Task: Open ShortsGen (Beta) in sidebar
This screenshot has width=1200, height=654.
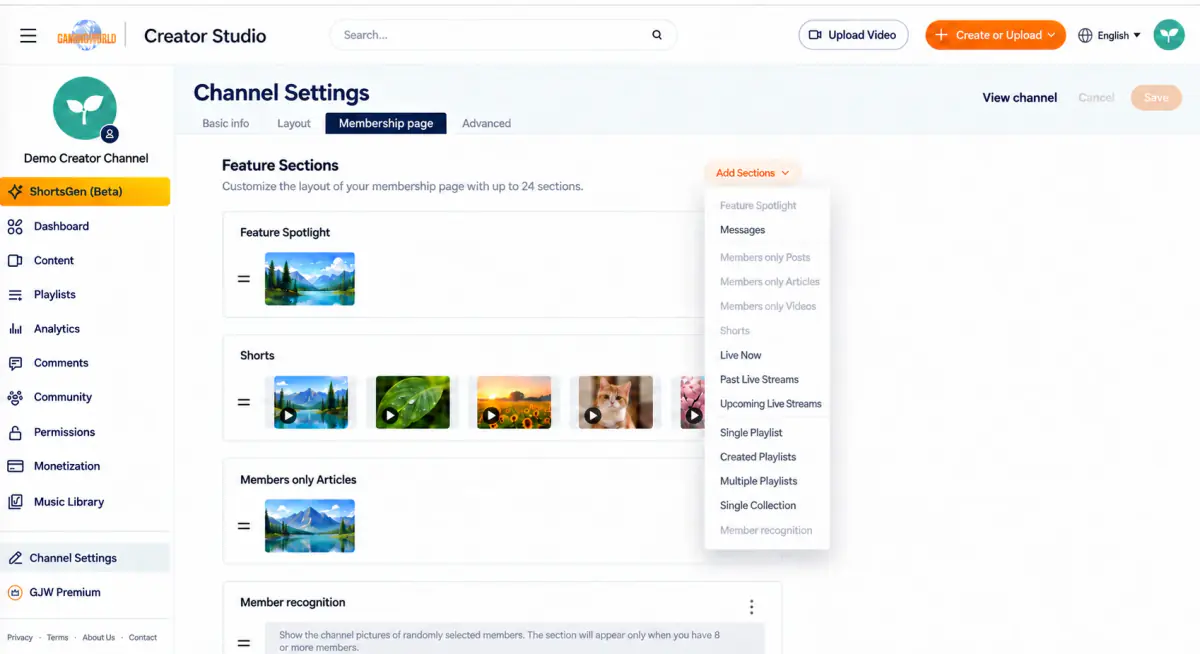Action: [85, 191]
